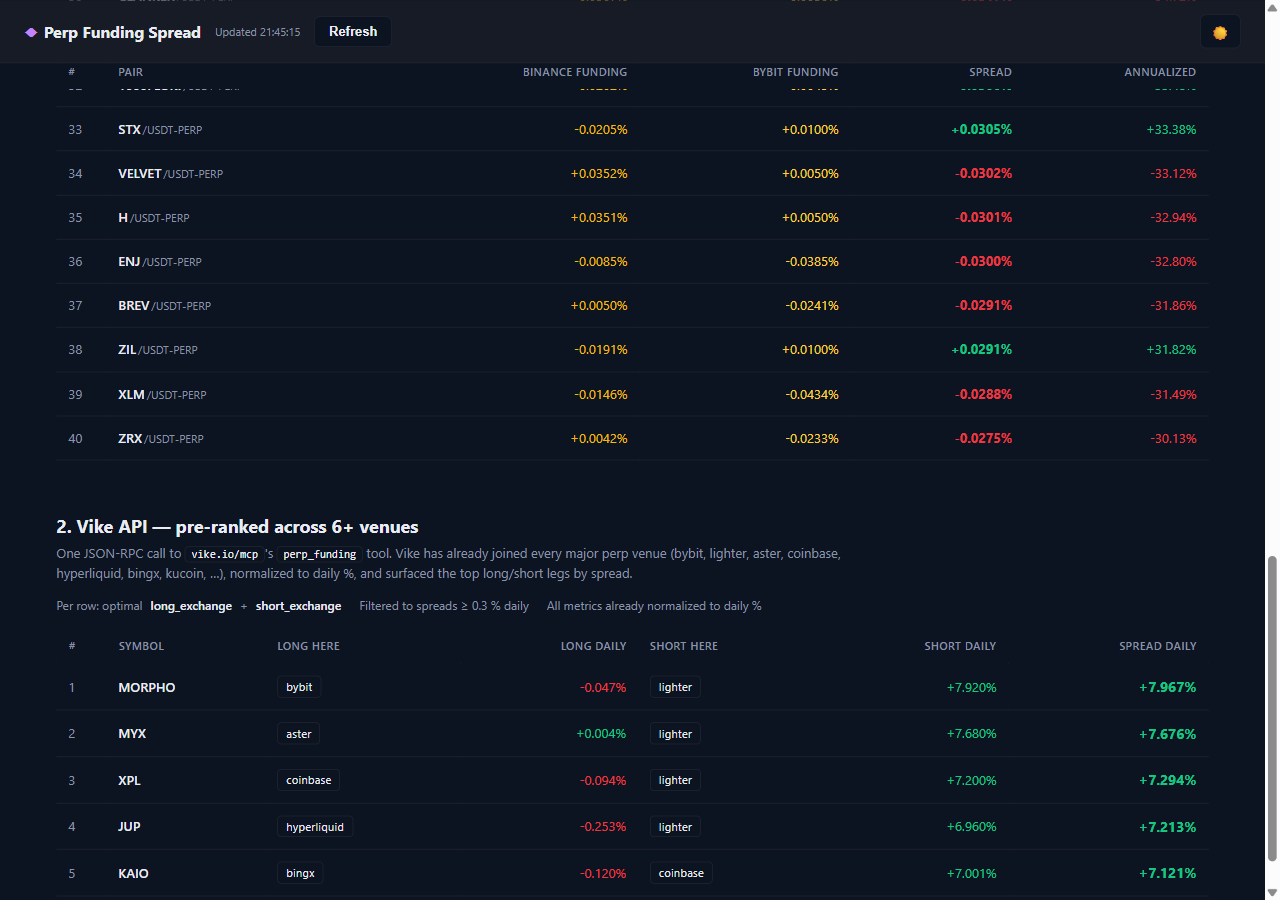
Task: Click ZRX spread value -0.0275%
Action: click(983, 438)
